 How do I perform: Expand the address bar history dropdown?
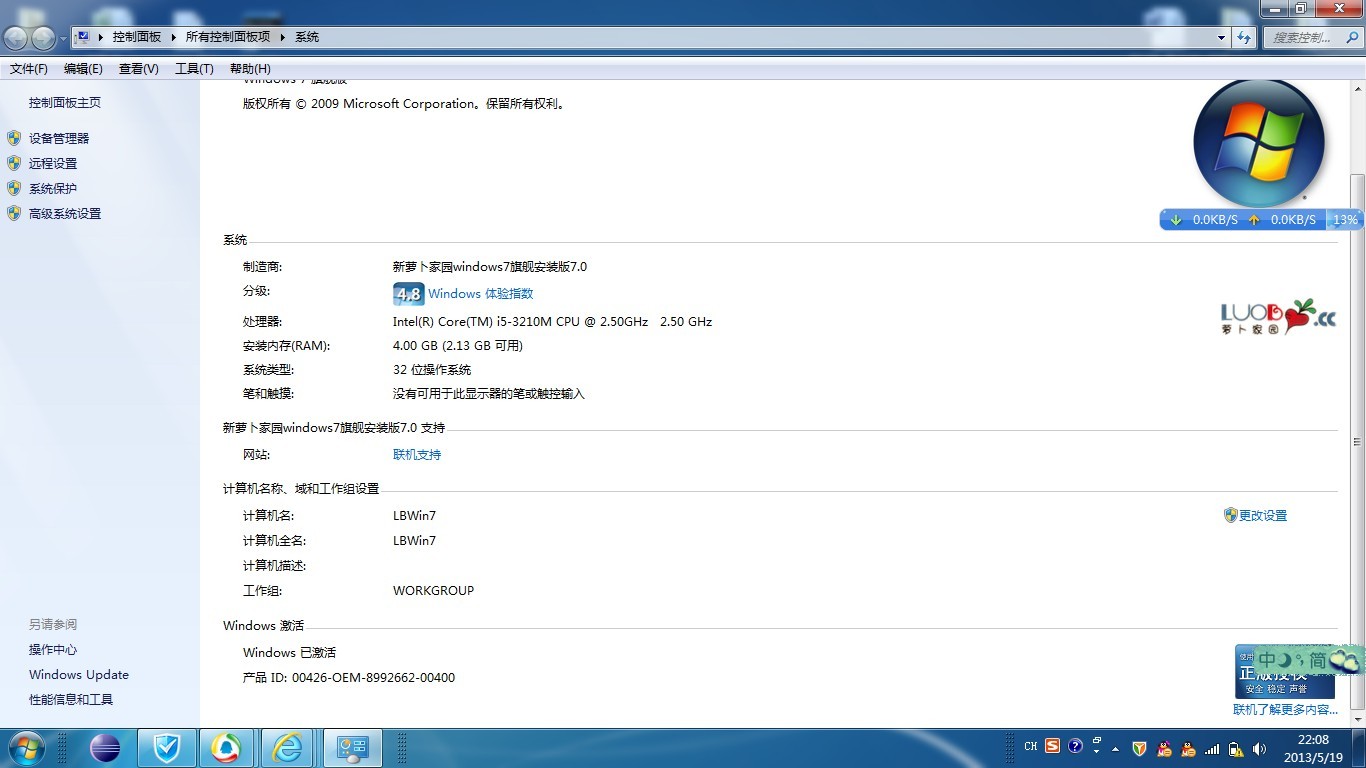click(x=1222, y=37)
